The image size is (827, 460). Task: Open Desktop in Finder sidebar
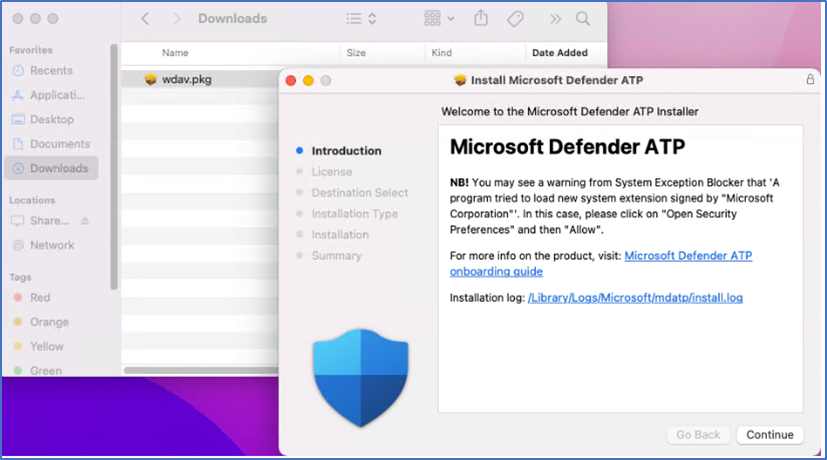pos(51,119)
